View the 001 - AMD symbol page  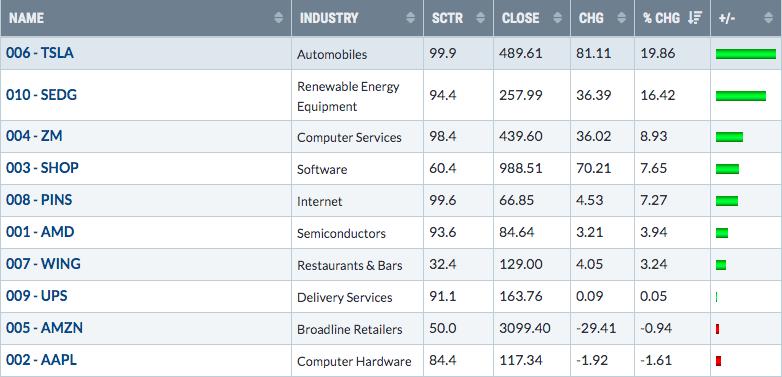(40, 232)
